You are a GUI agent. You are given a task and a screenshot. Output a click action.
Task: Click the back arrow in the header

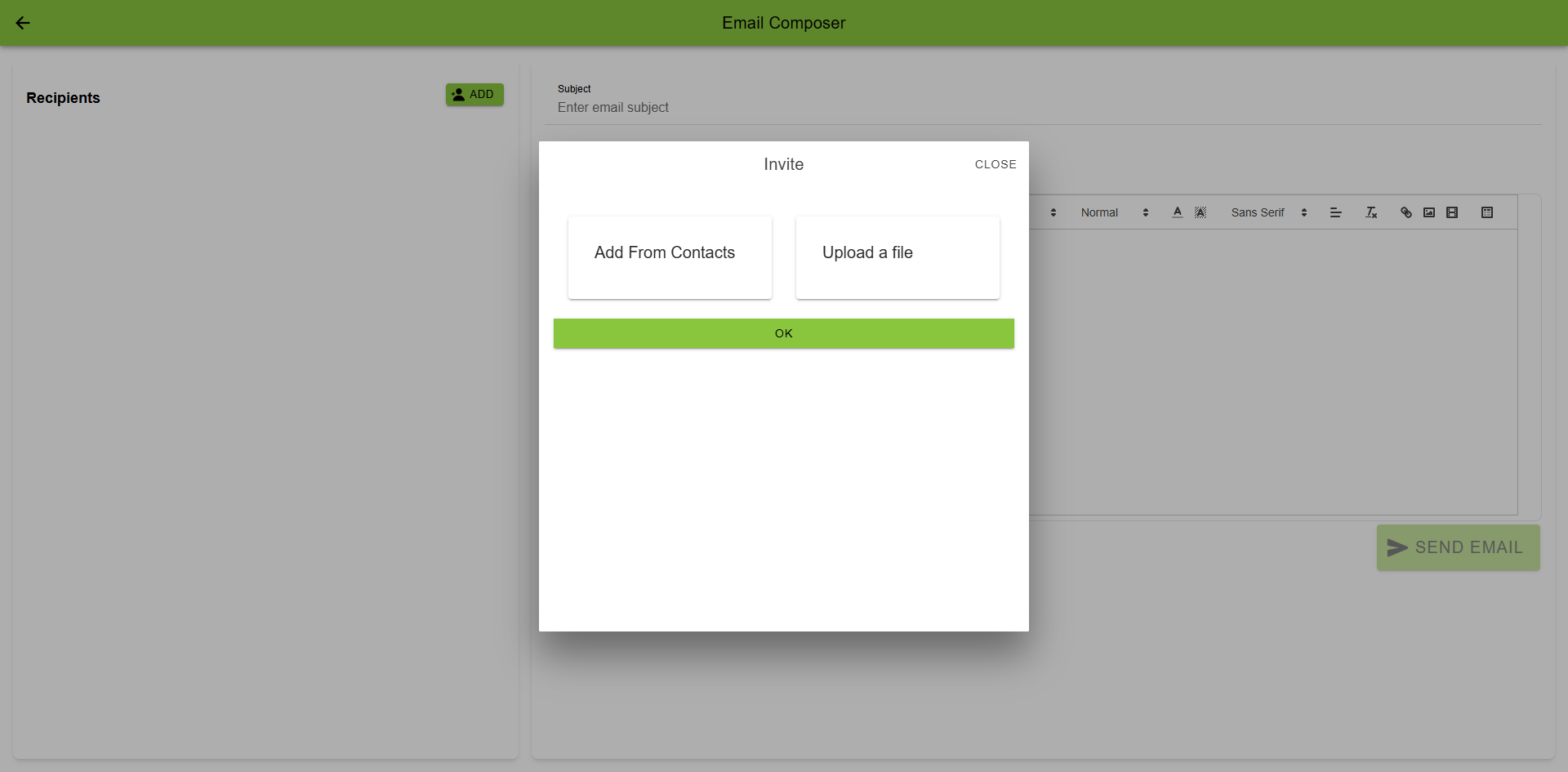(23, 23)
